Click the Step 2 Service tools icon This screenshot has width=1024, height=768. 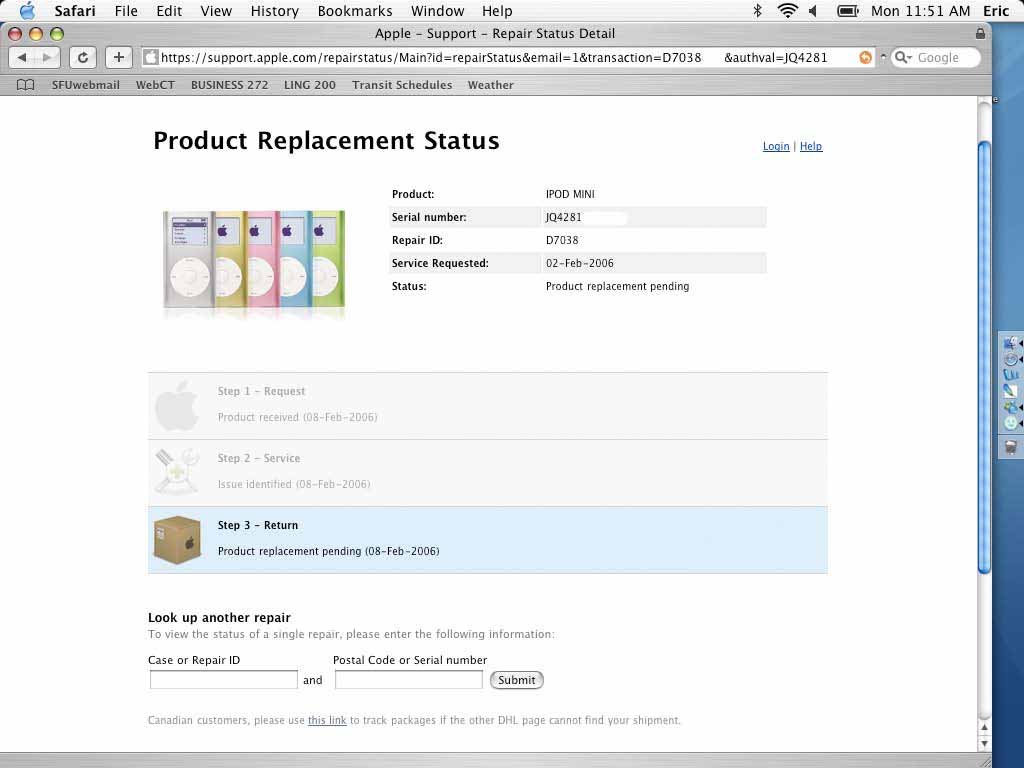tap(177, 472)
